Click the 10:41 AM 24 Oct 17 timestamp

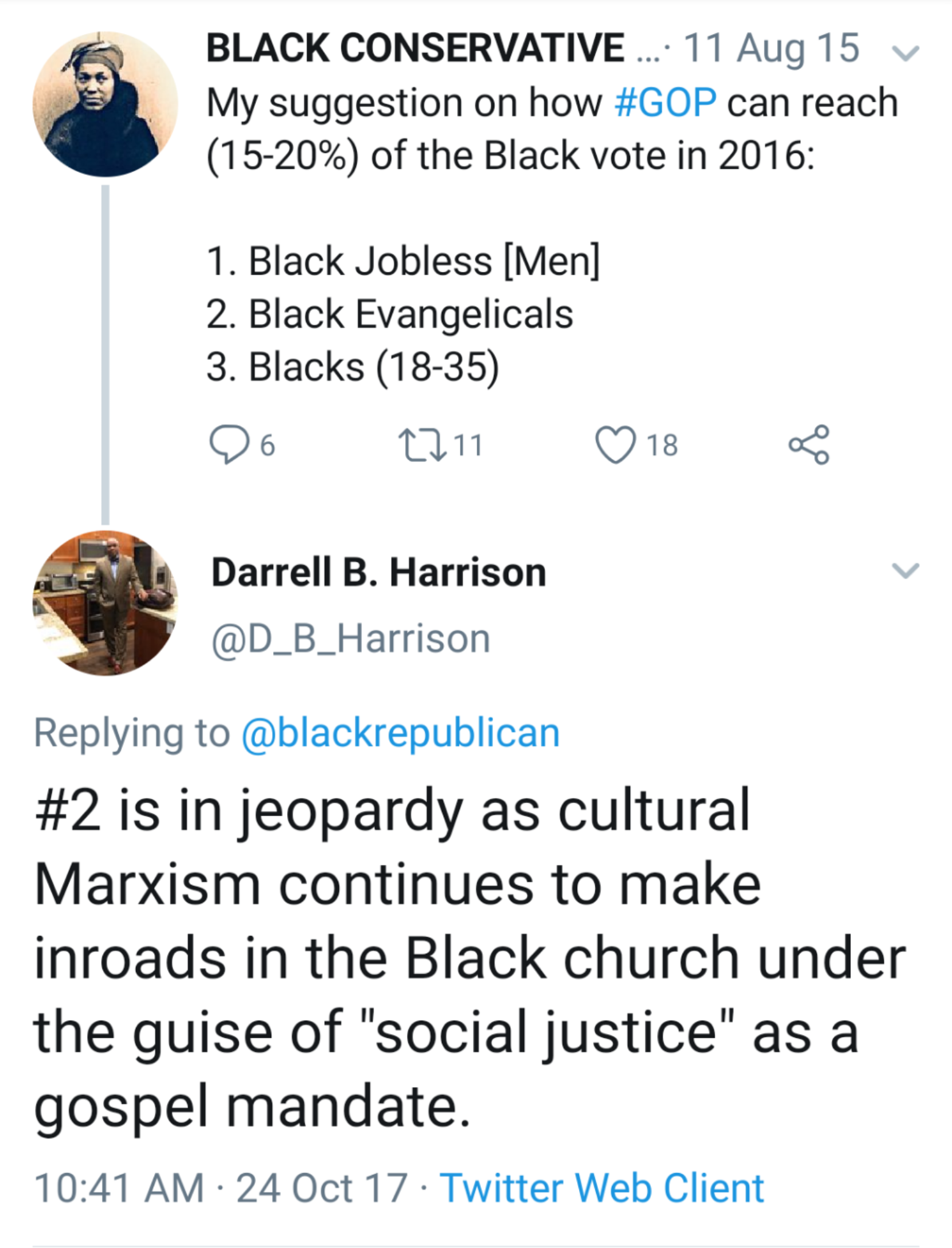point(221,1188)
